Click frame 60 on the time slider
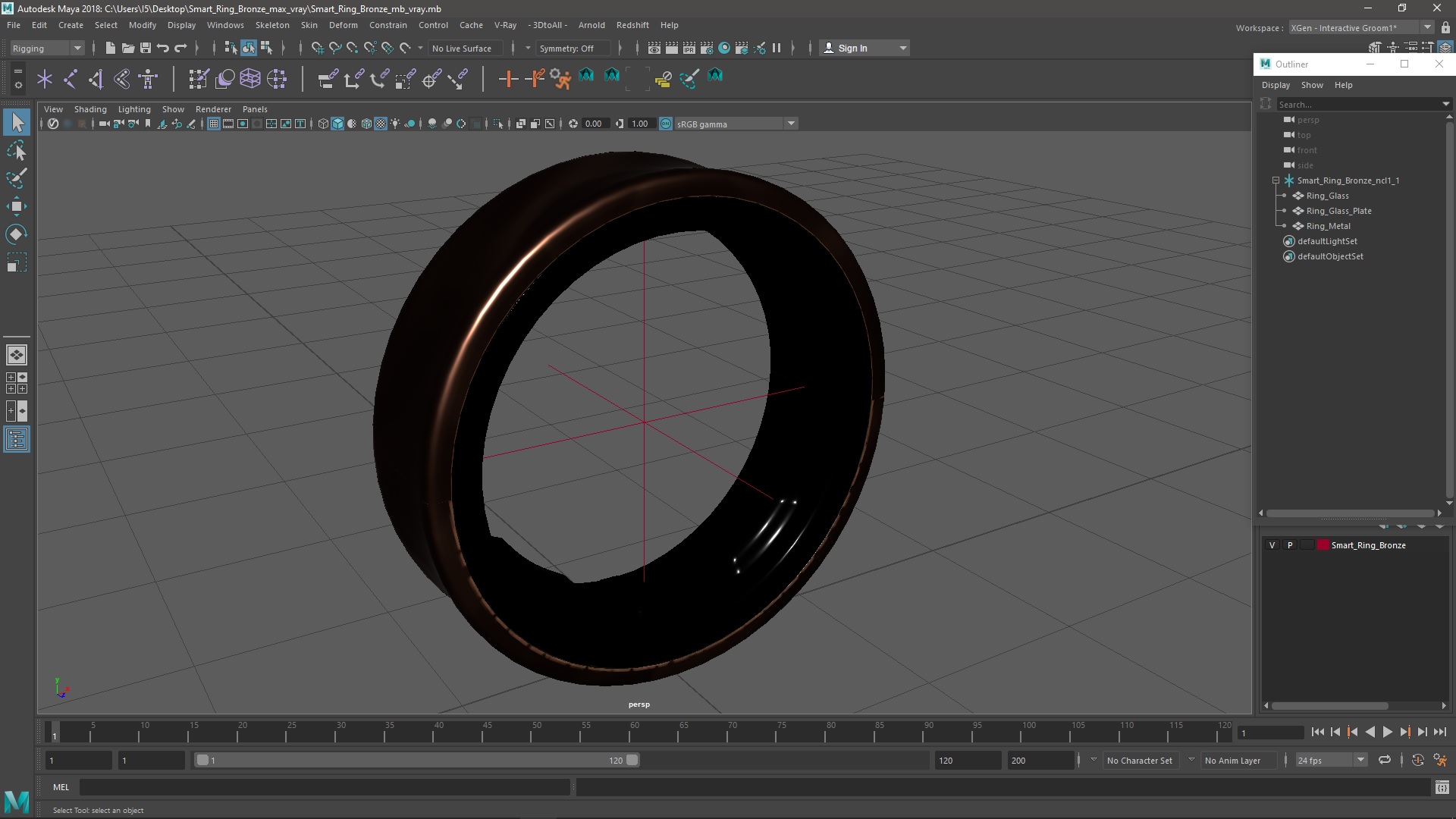1456x819 pixels. 635,732
